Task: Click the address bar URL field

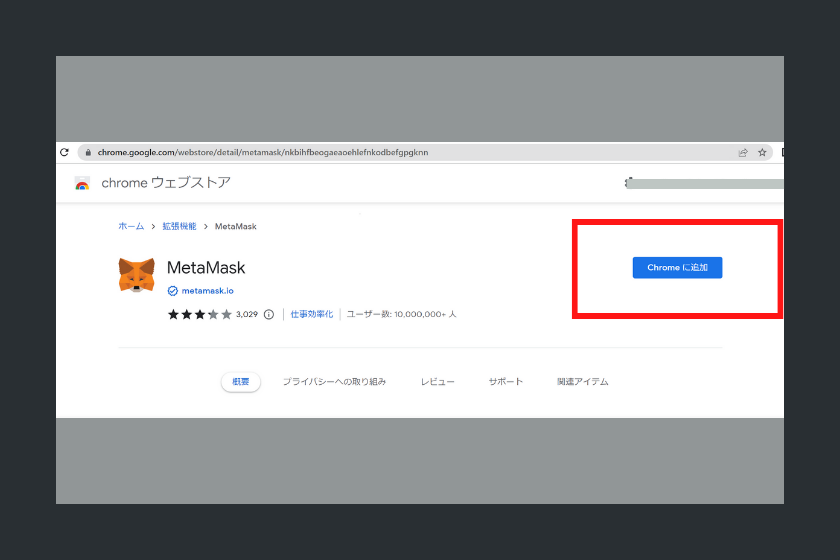Action: 425,153
